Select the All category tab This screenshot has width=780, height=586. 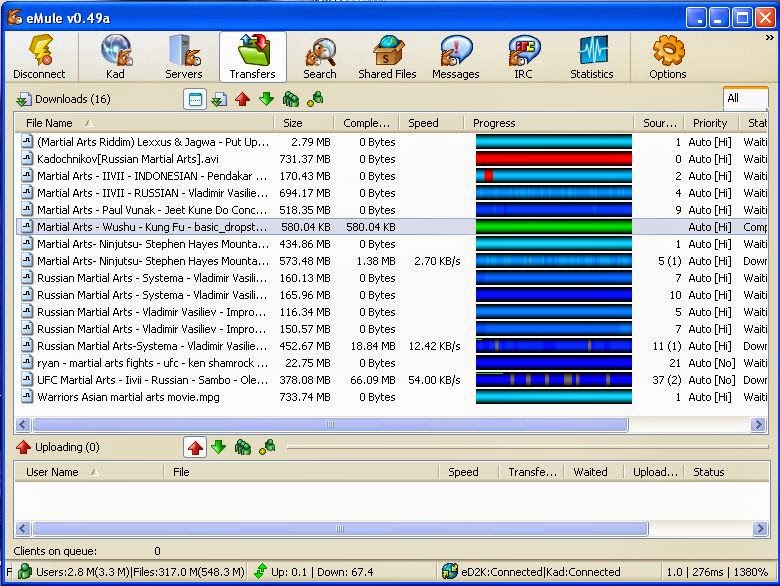(x=745, y=98)
